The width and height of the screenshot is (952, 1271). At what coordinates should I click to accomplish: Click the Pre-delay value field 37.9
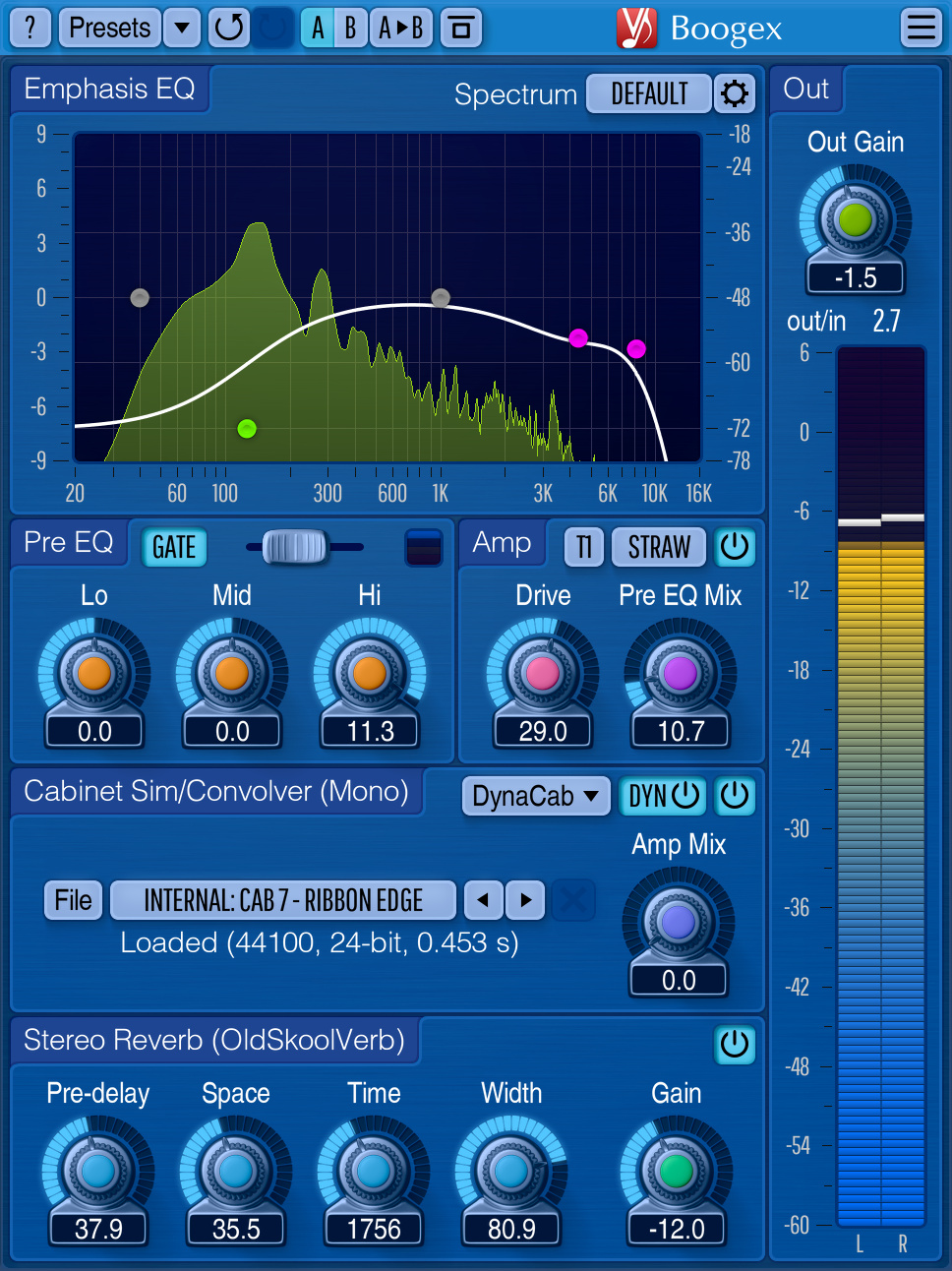[98, 1229]
